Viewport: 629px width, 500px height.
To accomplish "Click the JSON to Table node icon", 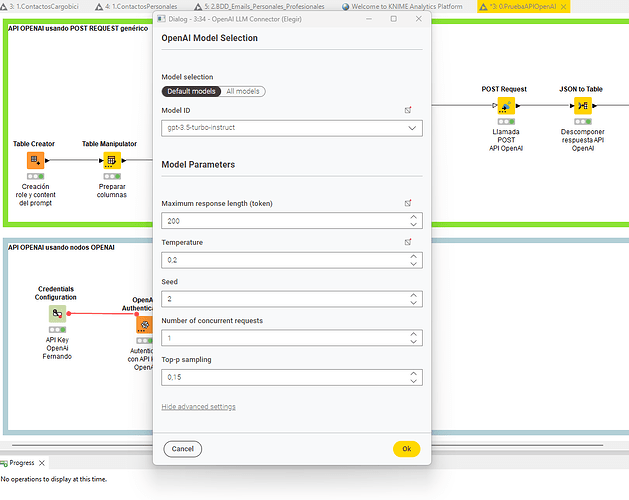I will coord(583,106).
